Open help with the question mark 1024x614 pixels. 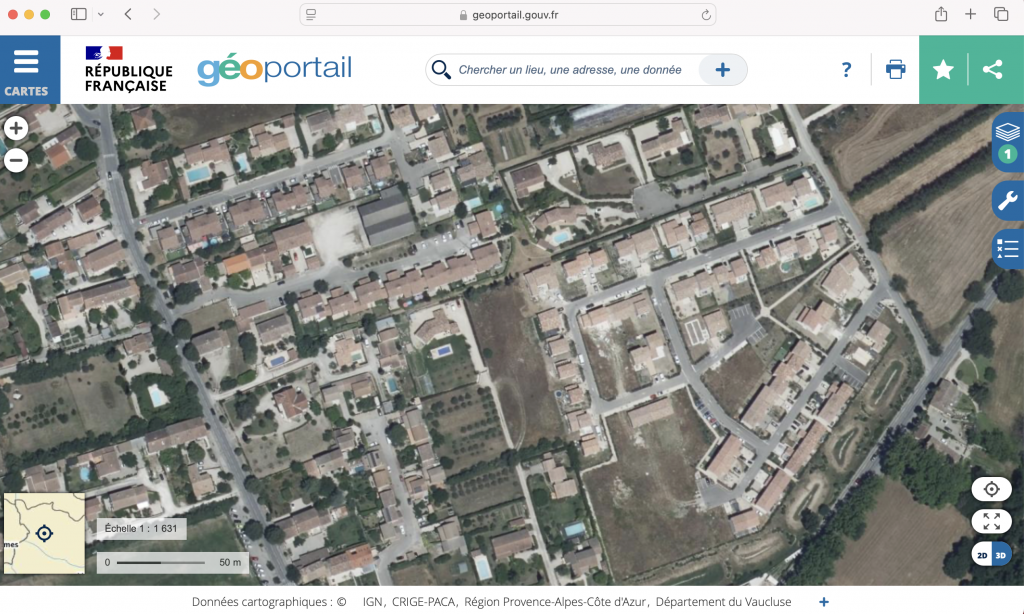[846, 70]
